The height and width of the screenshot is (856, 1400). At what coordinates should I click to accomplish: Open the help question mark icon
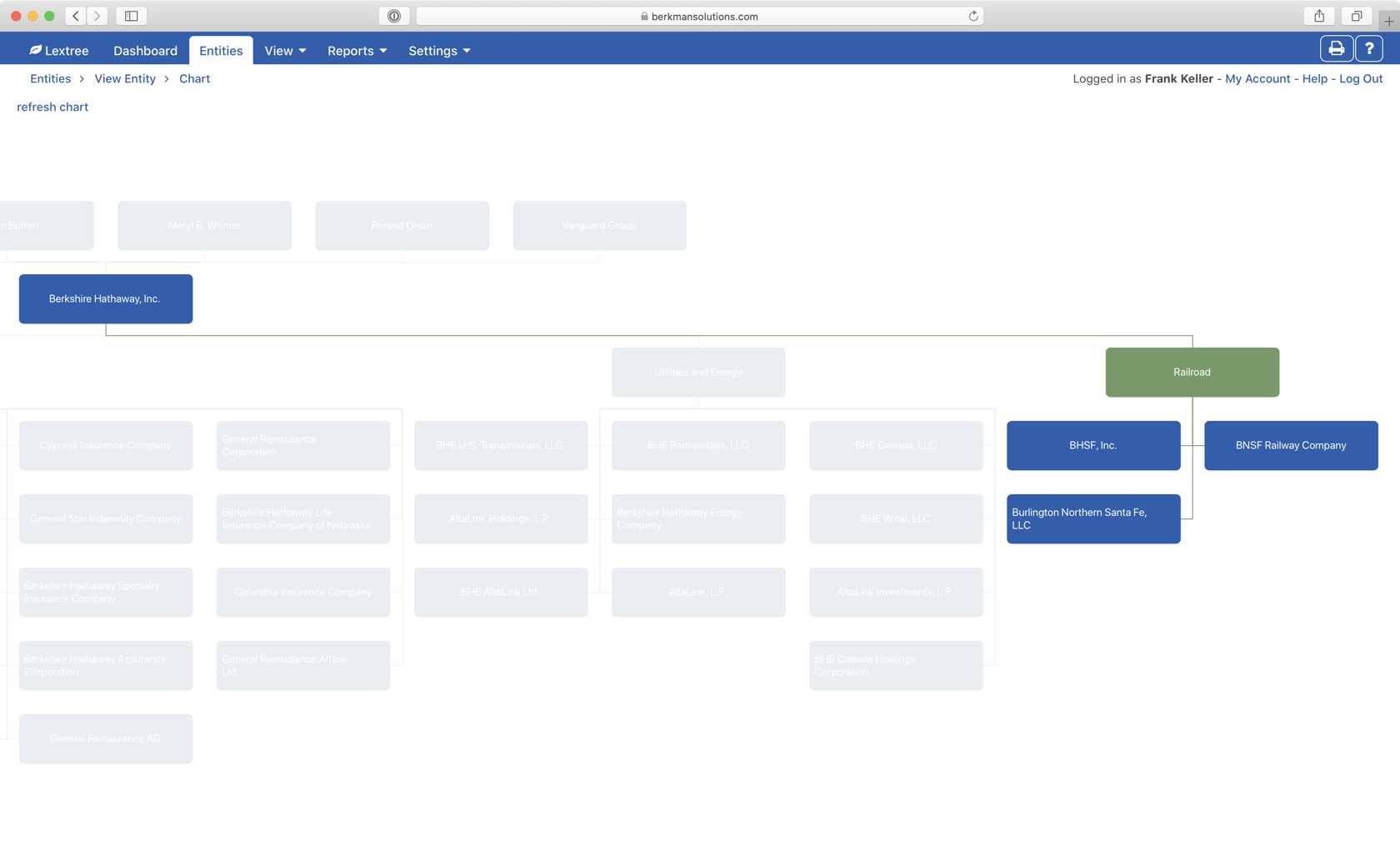click(1369, 49)
